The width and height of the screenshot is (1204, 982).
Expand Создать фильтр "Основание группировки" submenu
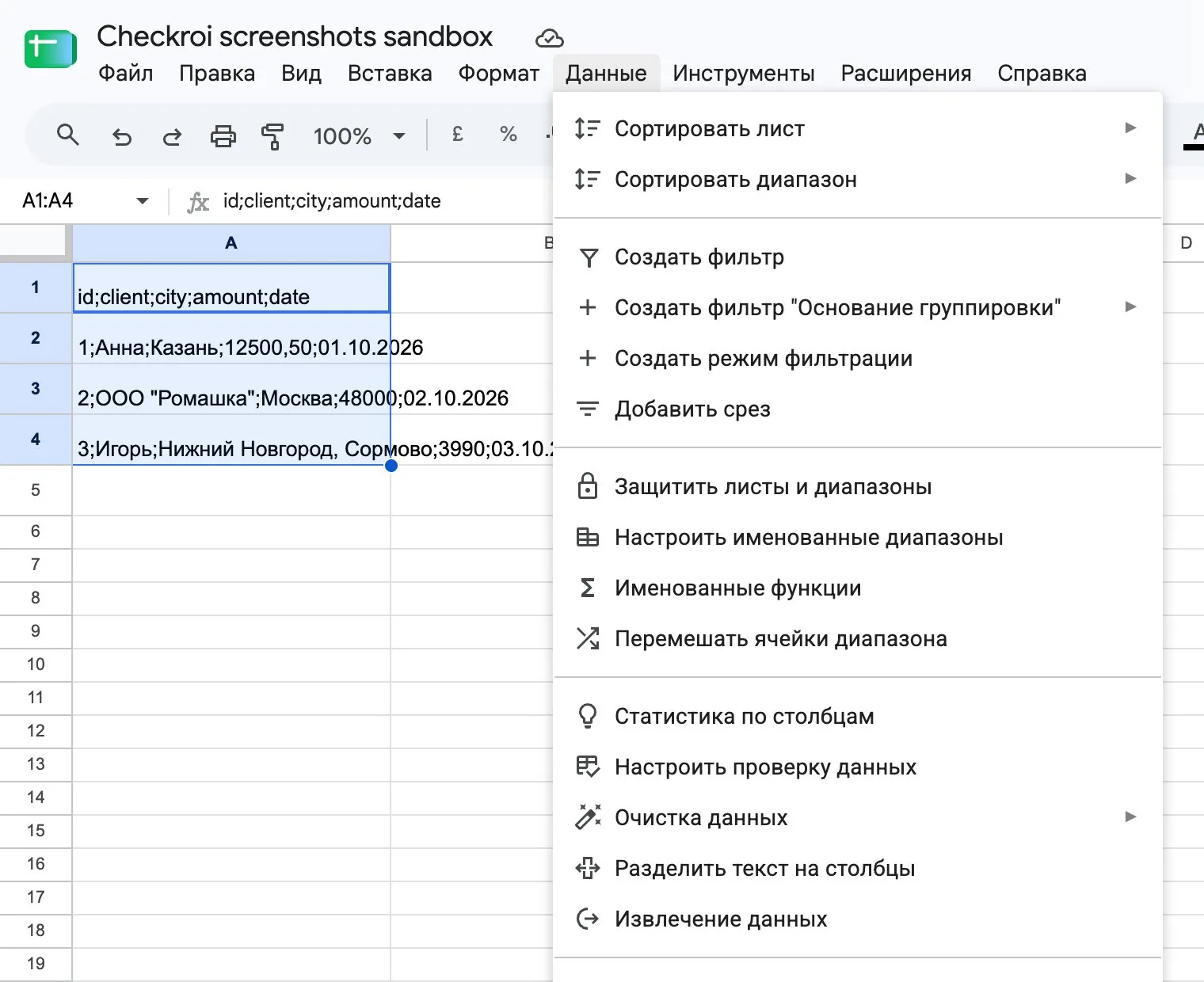click(x=1130, y=307)
